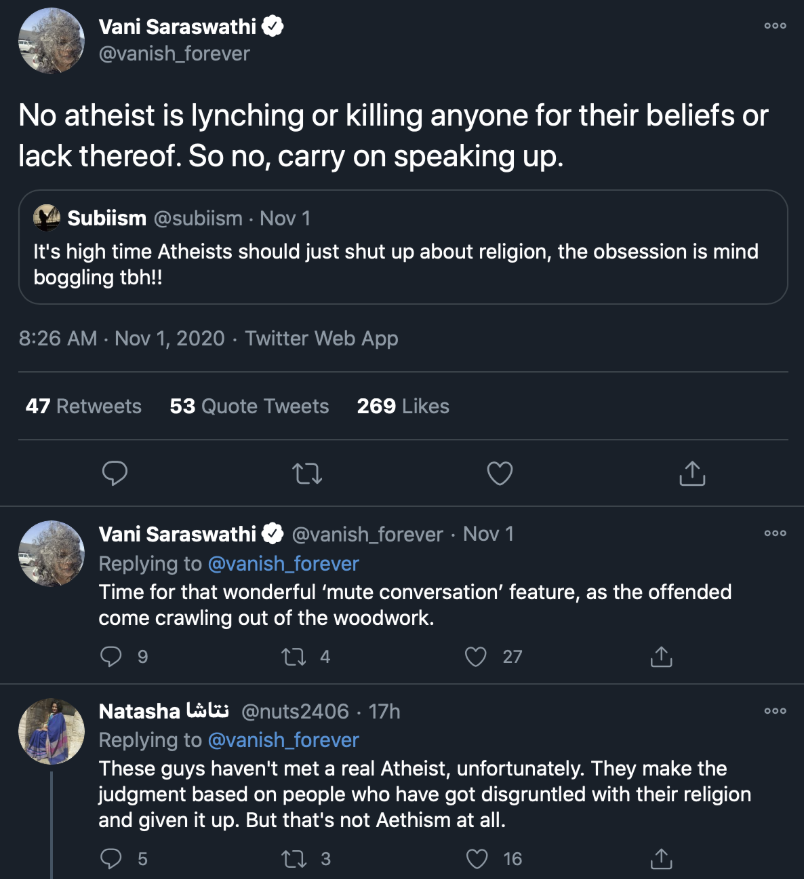Open more options on Vani's reply
The width and height of the screenshot is (804, 879).
pyautogui.click(x=775, y=533)
